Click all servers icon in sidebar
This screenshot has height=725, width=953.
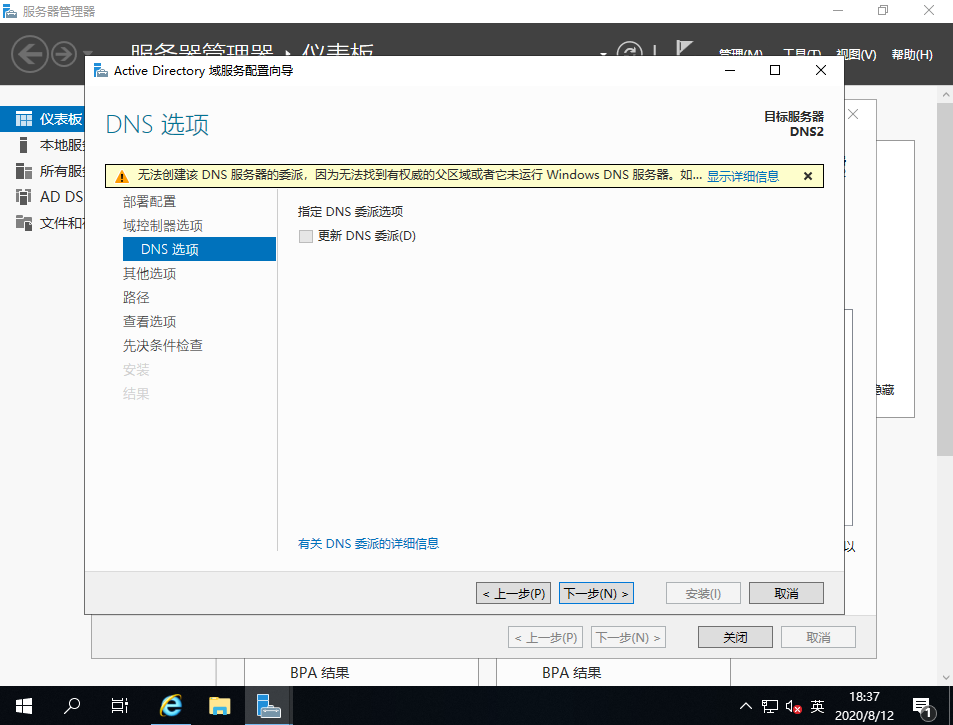24,171
